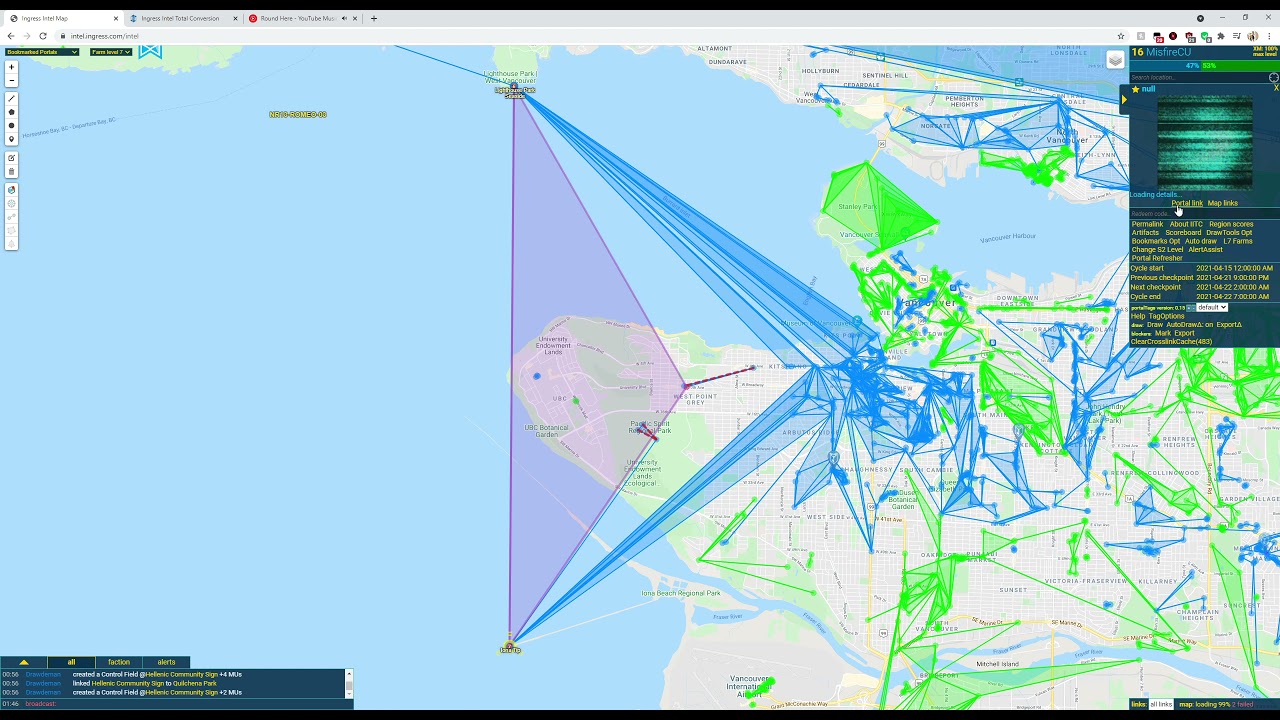The image size is (1280, 720).
Task: Open a new browser tab
Action: point(374,18)
